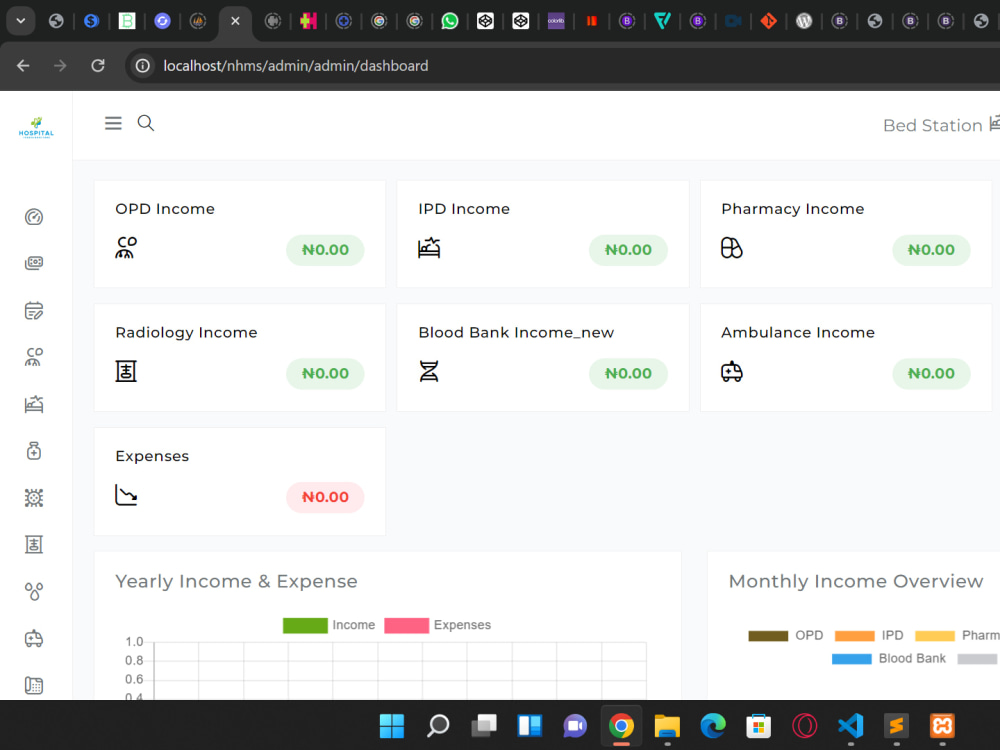Open the Pathology virus icon in sidebar
This screenshot has width=1000, height=750.
tap(34, 497)
